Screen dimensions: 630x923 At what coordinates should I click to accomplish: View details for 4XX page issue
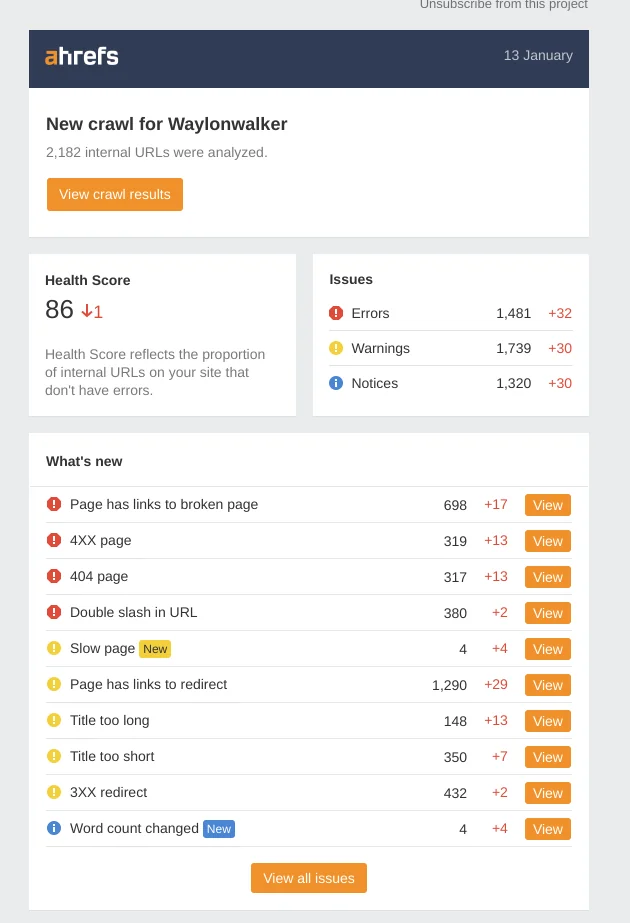[x=547, y=541]
